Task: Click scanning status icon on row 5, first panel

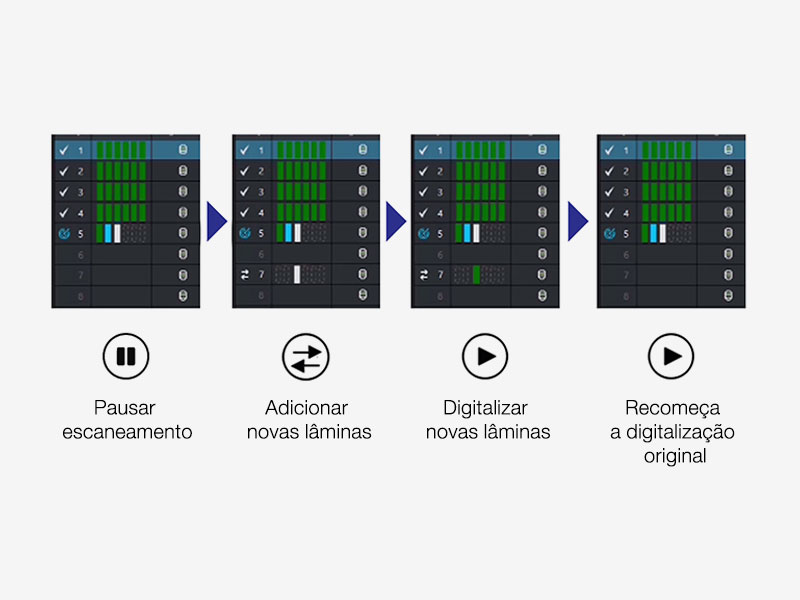Action: point(63,234)
